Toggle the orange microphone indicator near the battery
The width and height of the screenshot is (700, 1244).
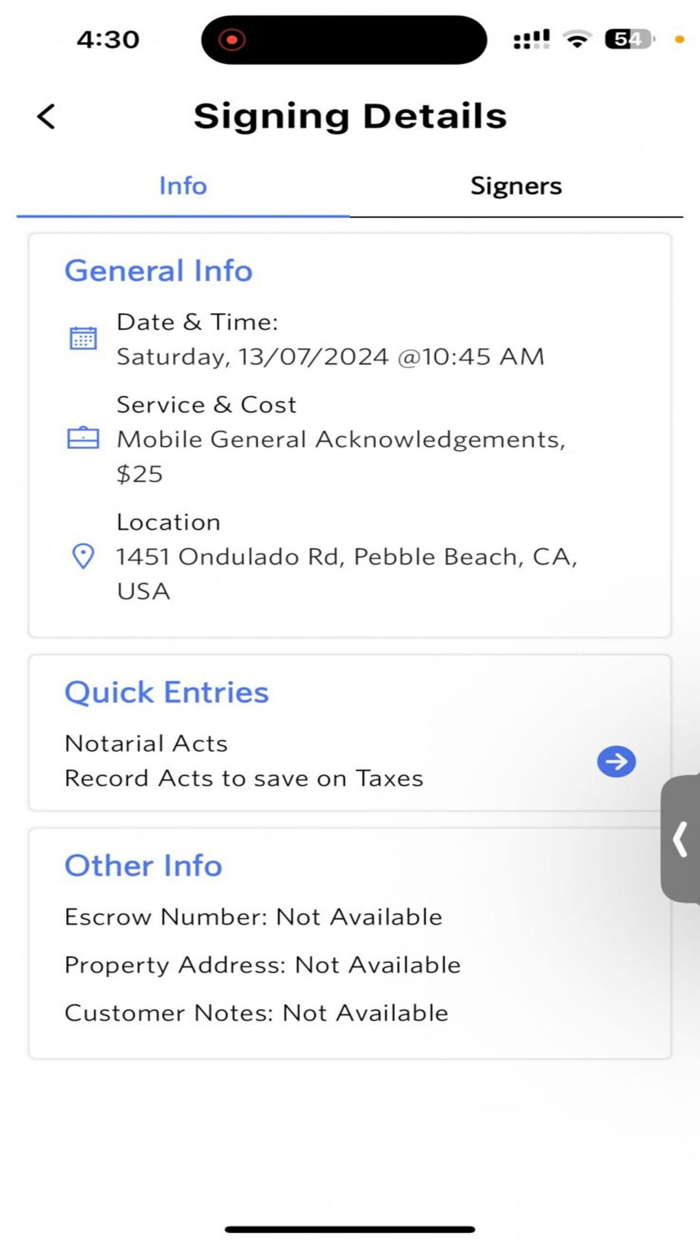pos(679,40)
